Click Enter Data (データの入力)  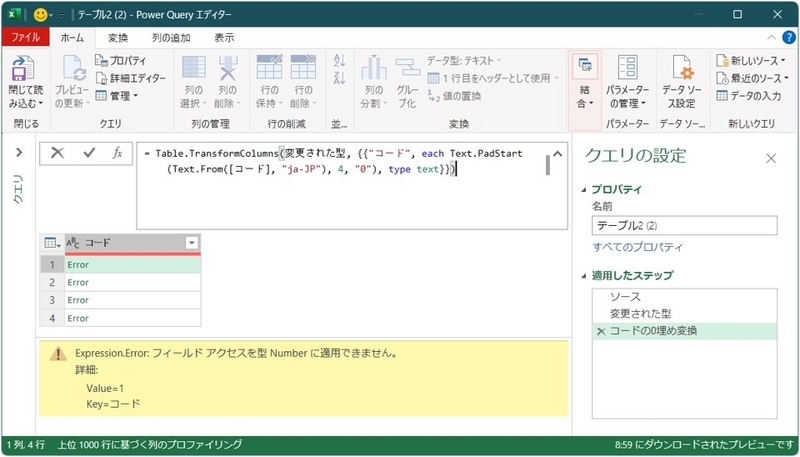click(748, 95)
